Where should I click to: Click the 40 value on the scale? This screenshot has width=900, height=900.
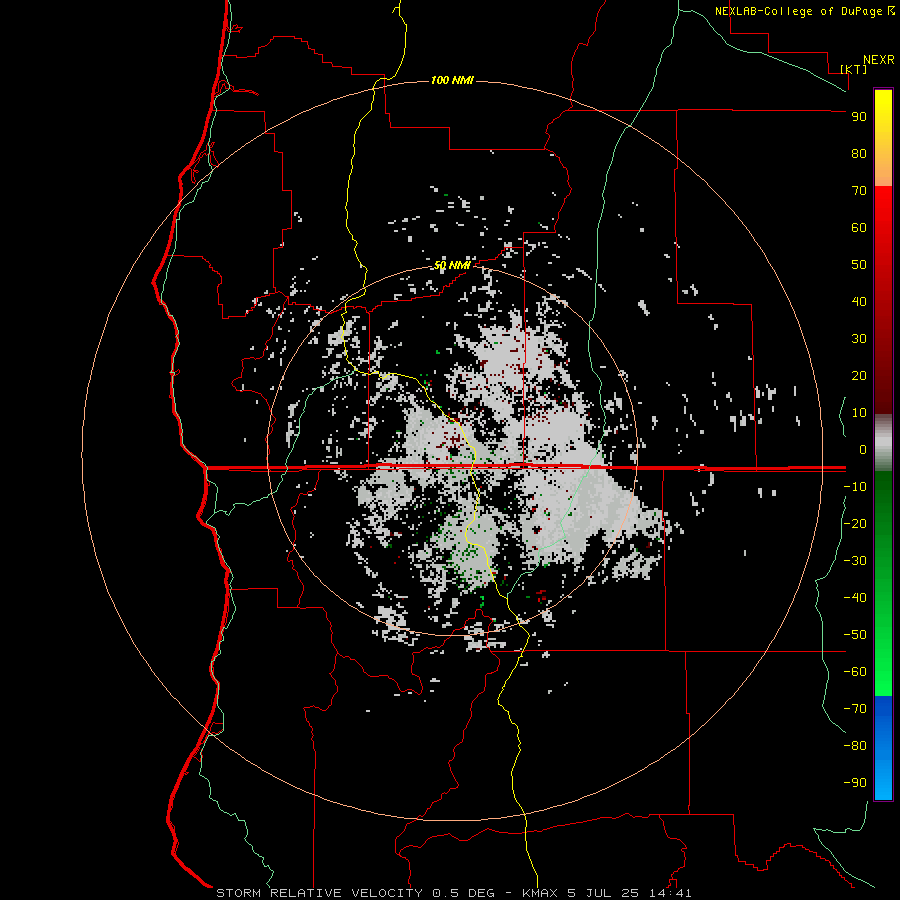859,302
